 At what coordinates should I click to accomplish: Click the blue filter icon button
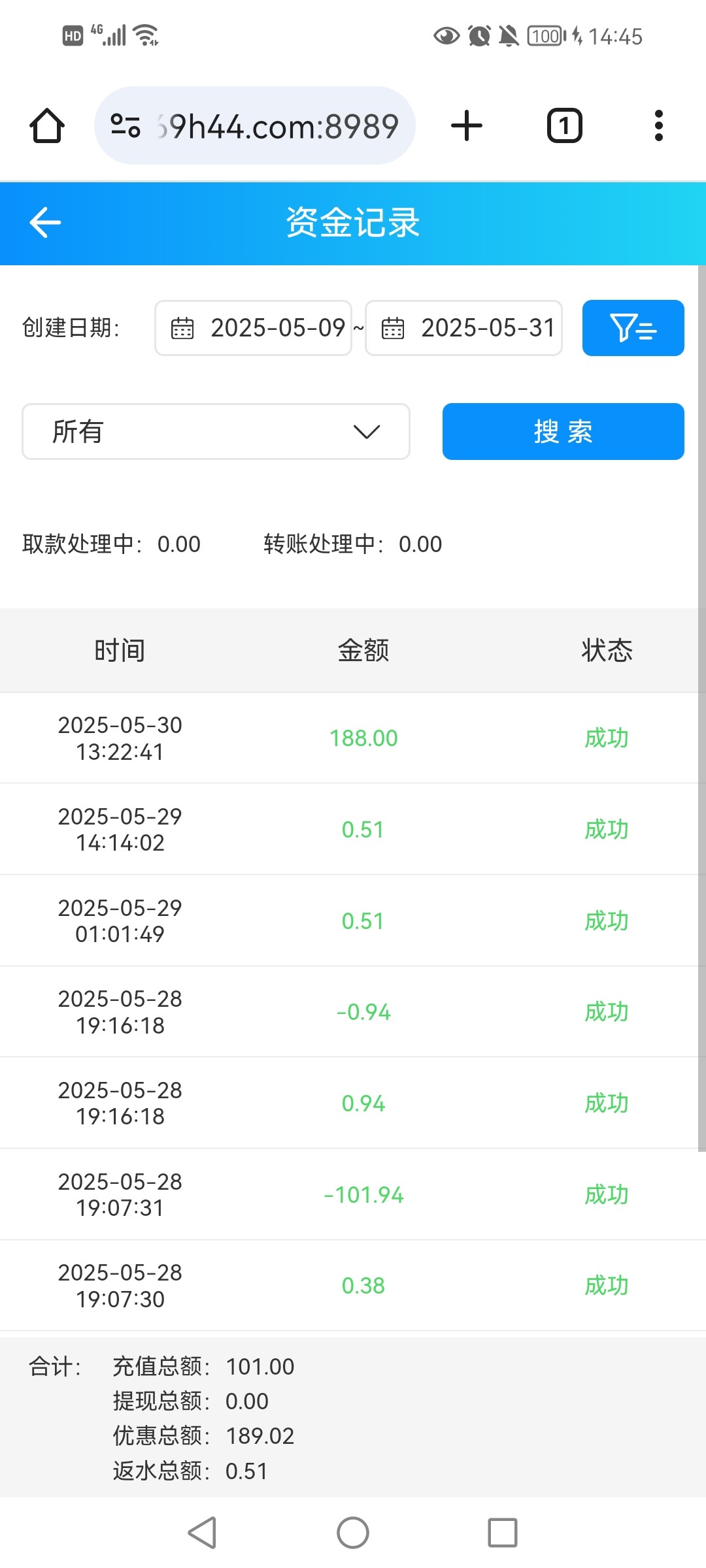click(633, 328)
